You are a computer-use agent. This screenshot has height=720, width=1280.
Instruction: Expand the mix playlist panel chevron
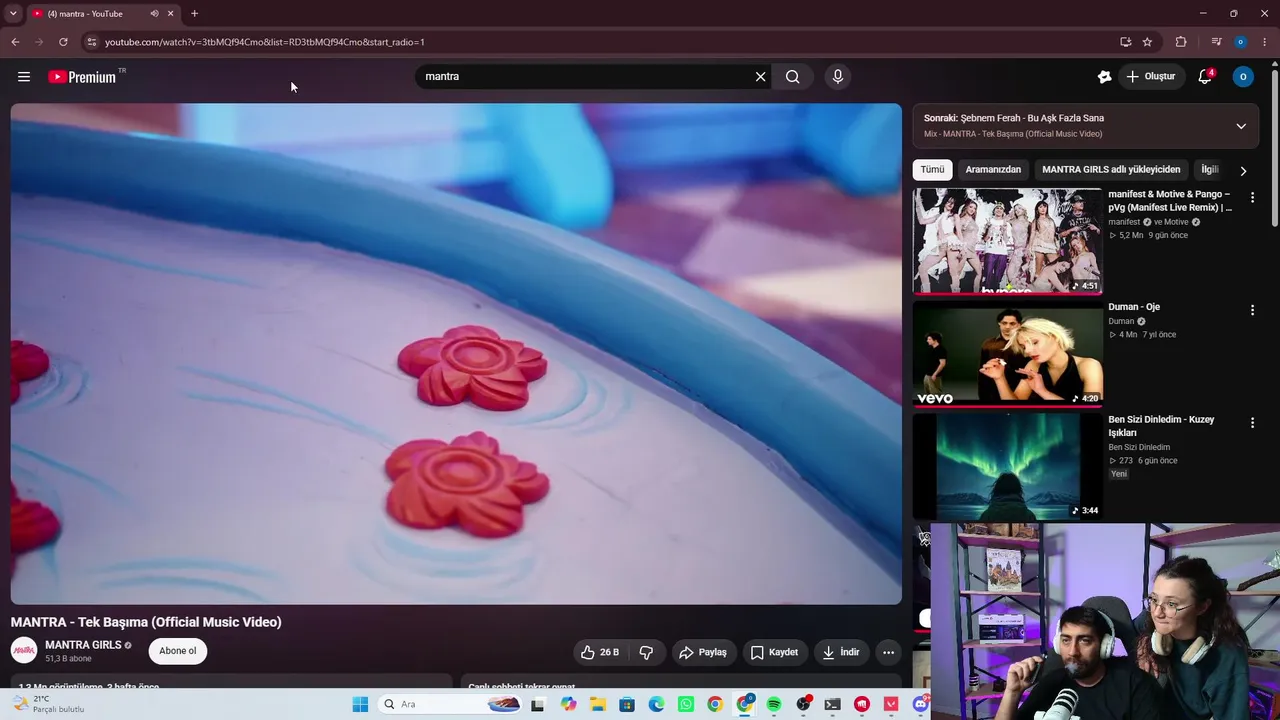(1241, 126)
